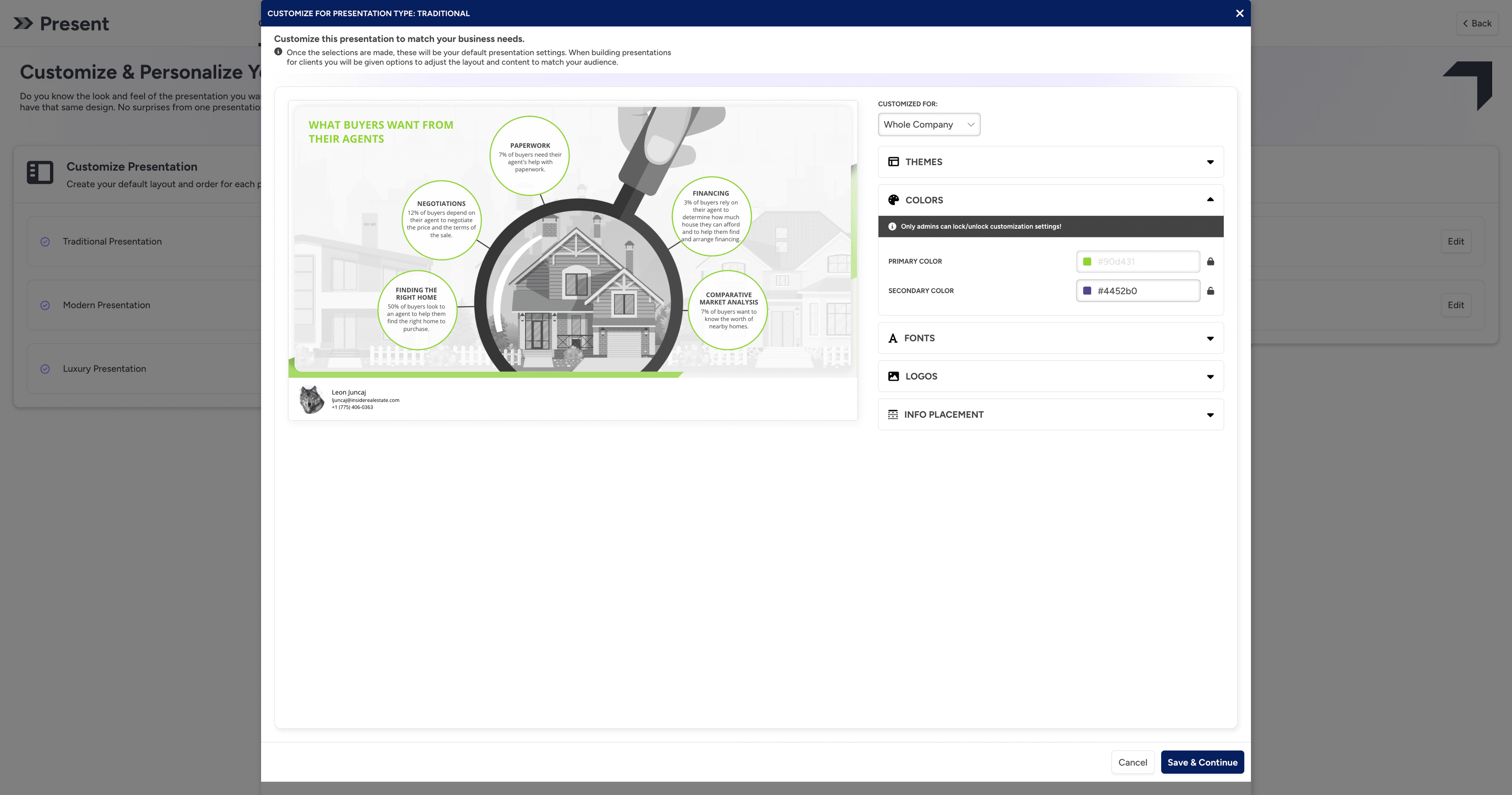This screenshot has width=1512, height=795.
Task: Expand the Fonts section
Action: pyautogui.click(x=1050, y=338)
